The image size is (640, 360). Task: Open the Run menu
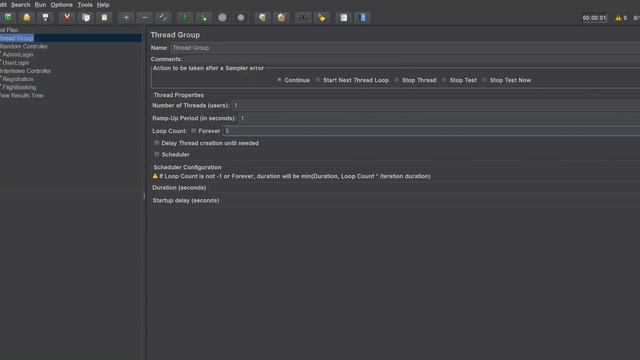point(40,5)
